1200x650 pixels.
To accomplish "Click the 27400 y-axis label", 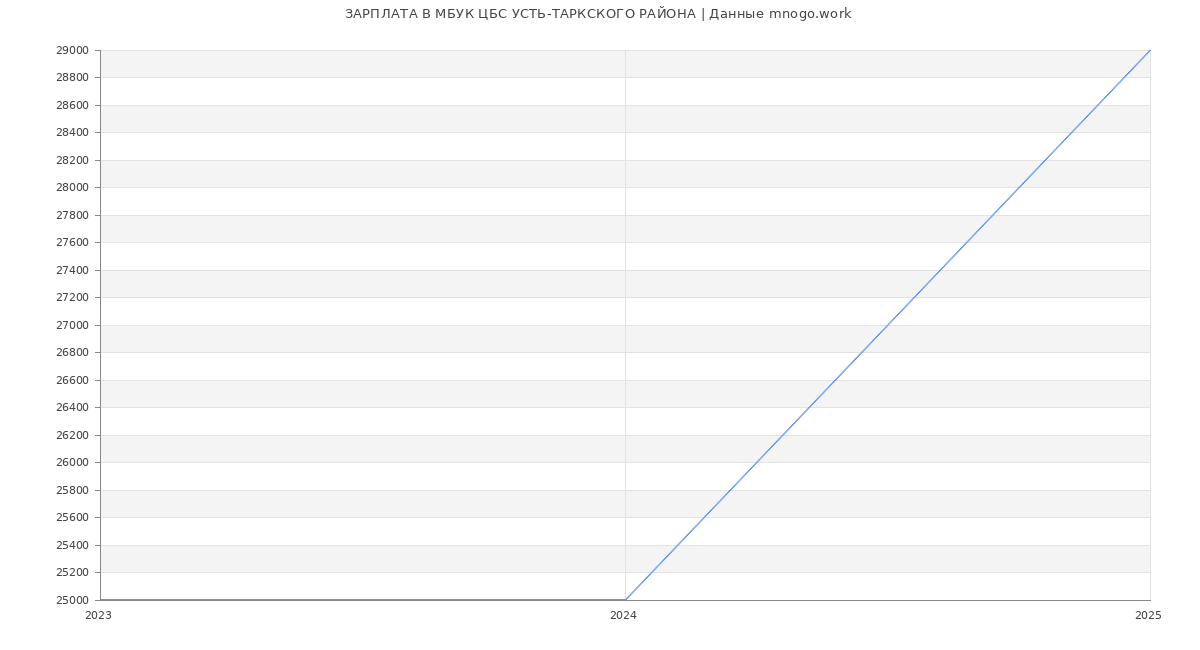I will [73, 270].
